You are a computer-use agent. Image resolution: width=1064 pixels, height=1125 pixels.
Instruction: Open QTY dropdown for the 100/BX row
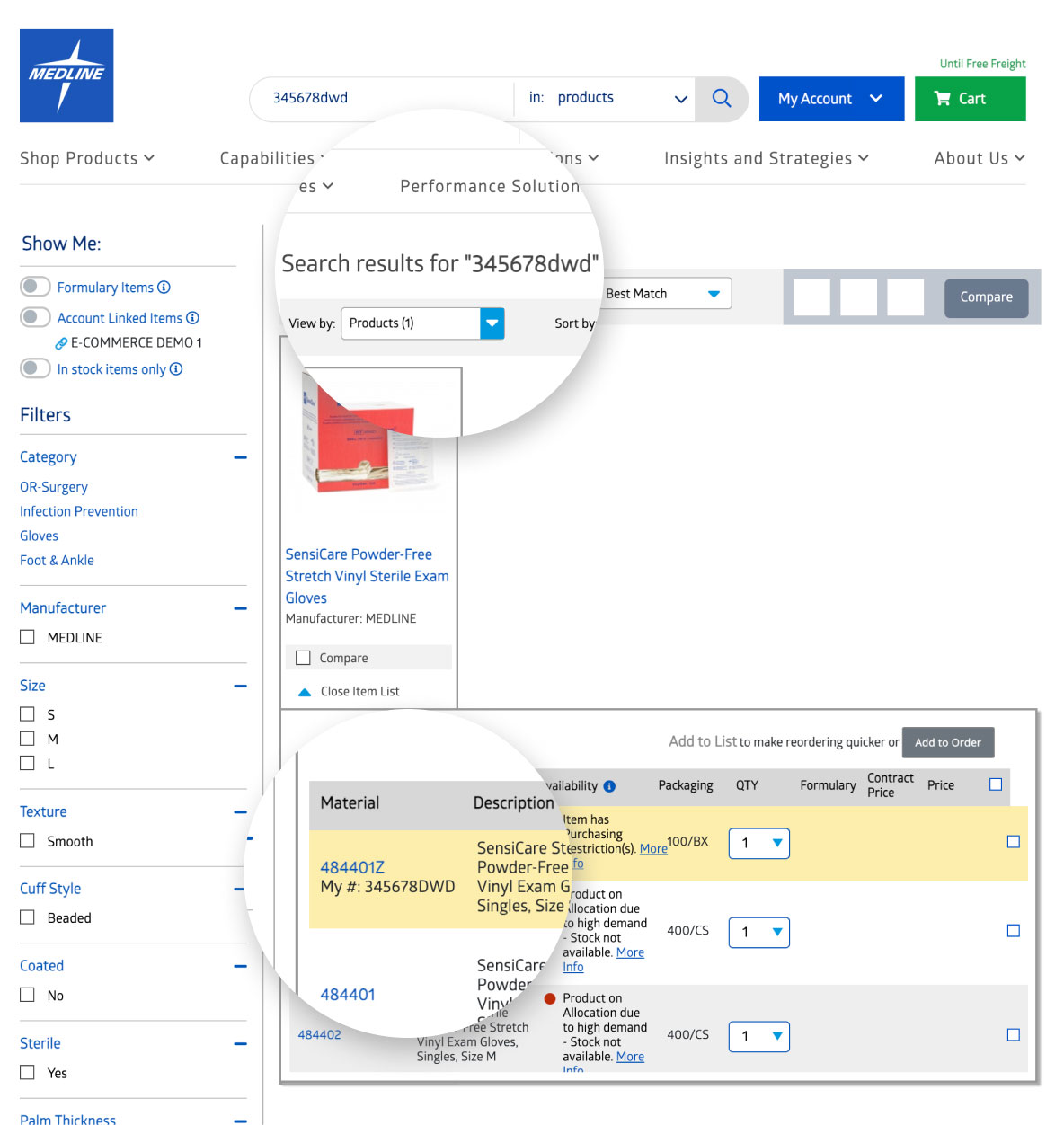[x=759, y=843]
